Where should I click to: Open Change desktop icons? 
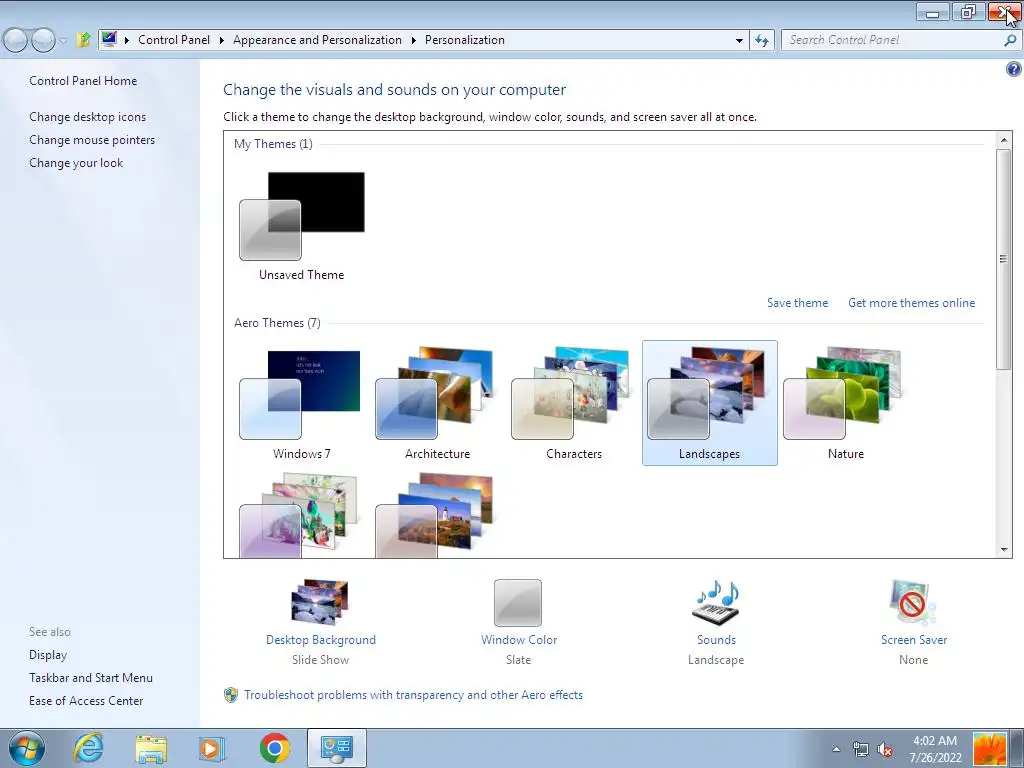(x=88, y=117)
